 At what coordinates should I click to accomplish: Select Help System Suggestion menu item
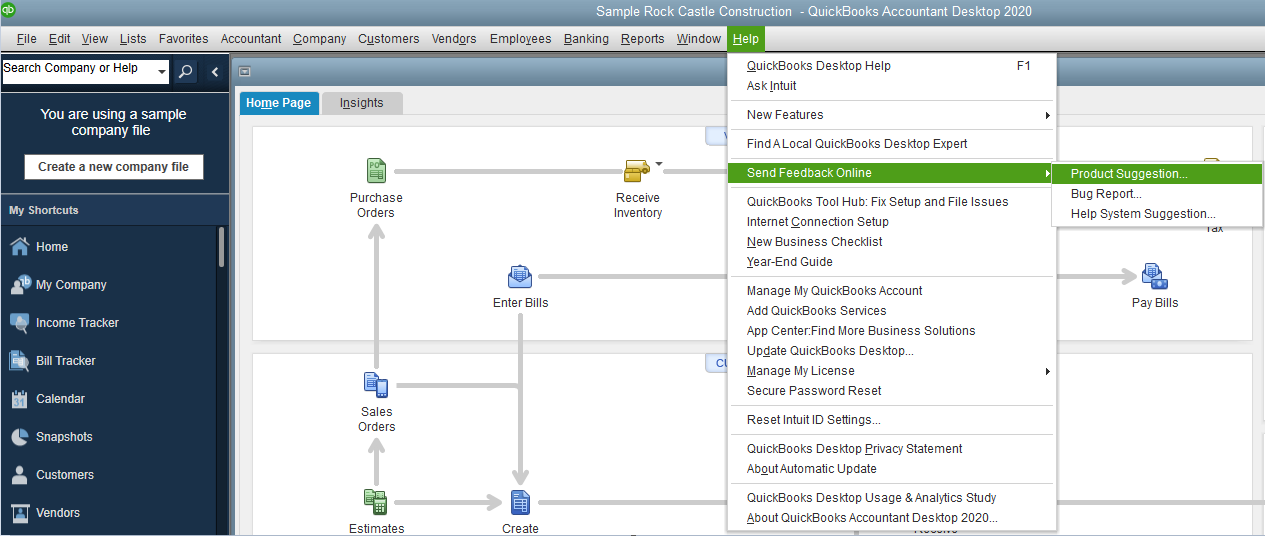click(1157, 214)
